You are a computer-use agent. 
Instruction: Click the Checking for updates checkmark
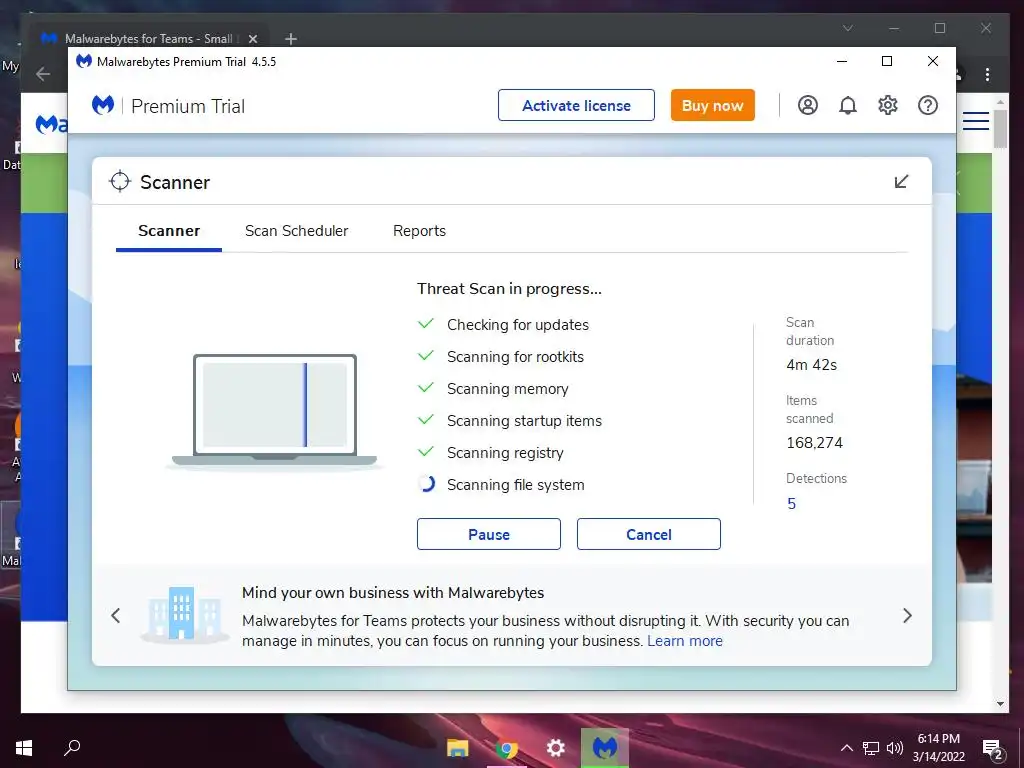[x=426, y=323]
